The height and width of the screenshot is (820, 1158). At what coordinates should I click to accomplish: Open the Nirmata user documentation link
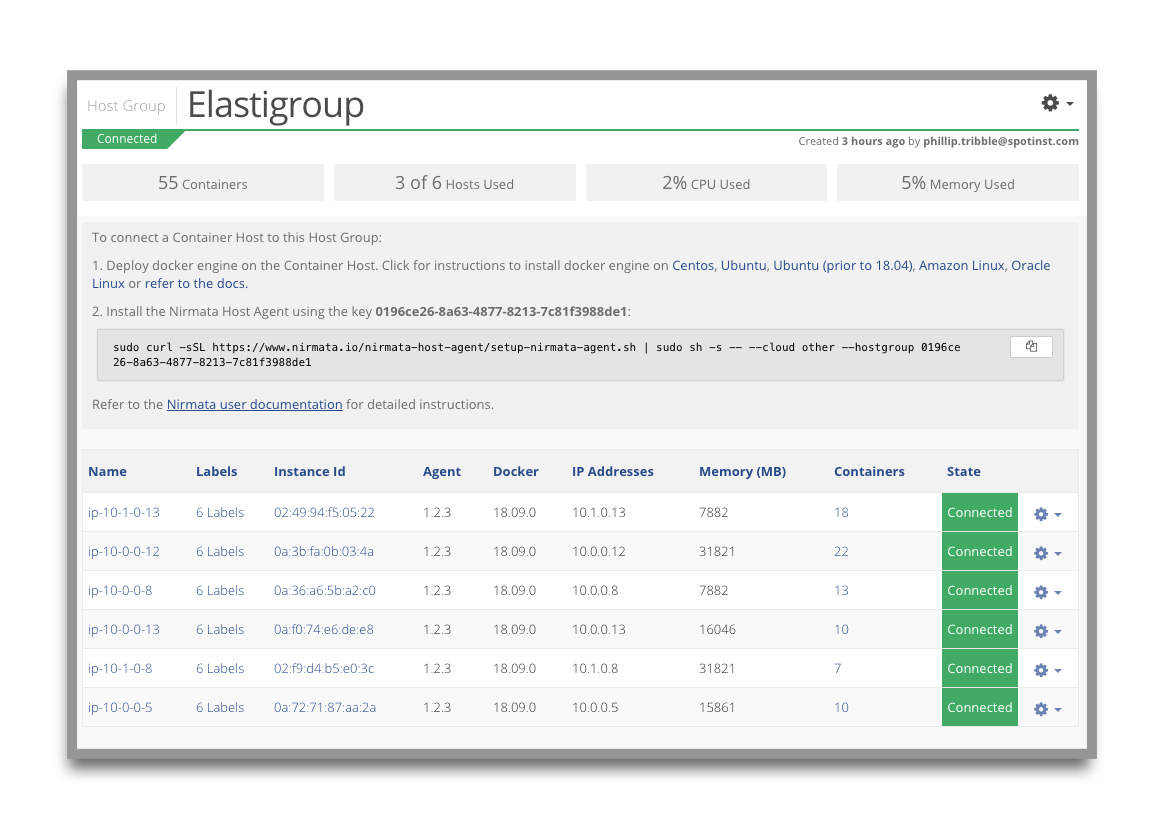pos(255,404)
